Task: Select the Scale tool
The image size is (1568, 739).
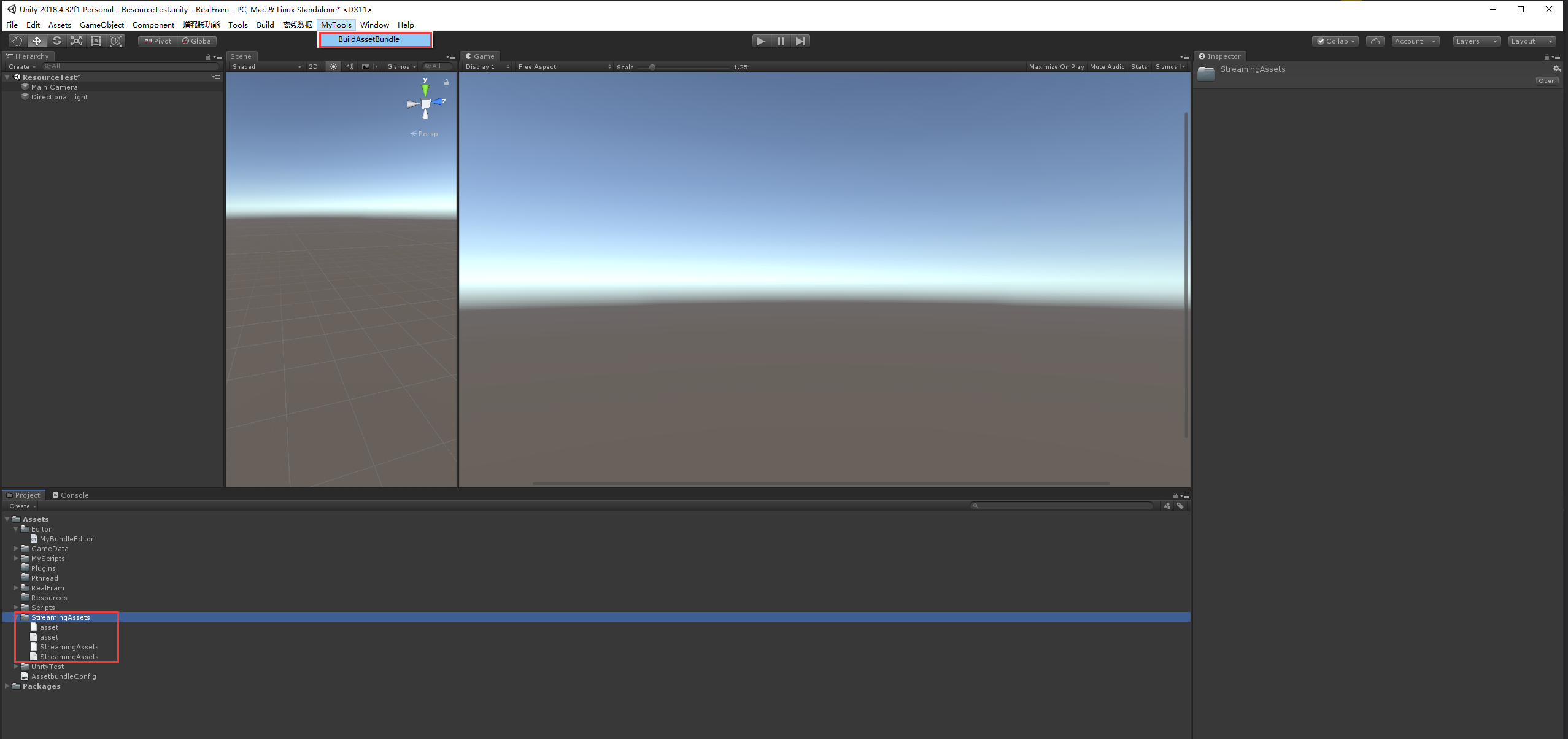Action: 76,41
